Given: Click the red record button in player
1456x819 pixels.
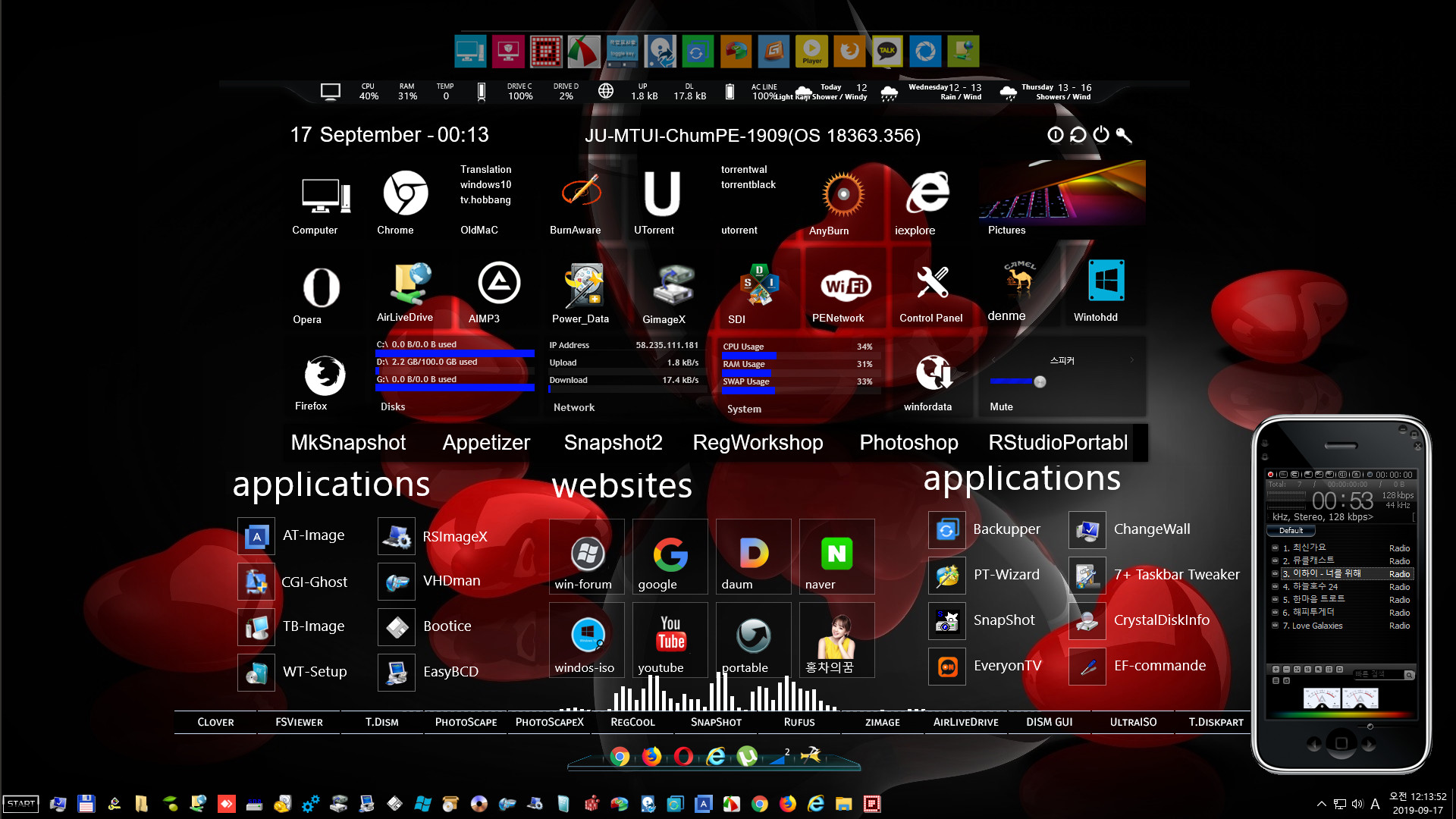Looking at the screenshot, I should point(1270,475).
